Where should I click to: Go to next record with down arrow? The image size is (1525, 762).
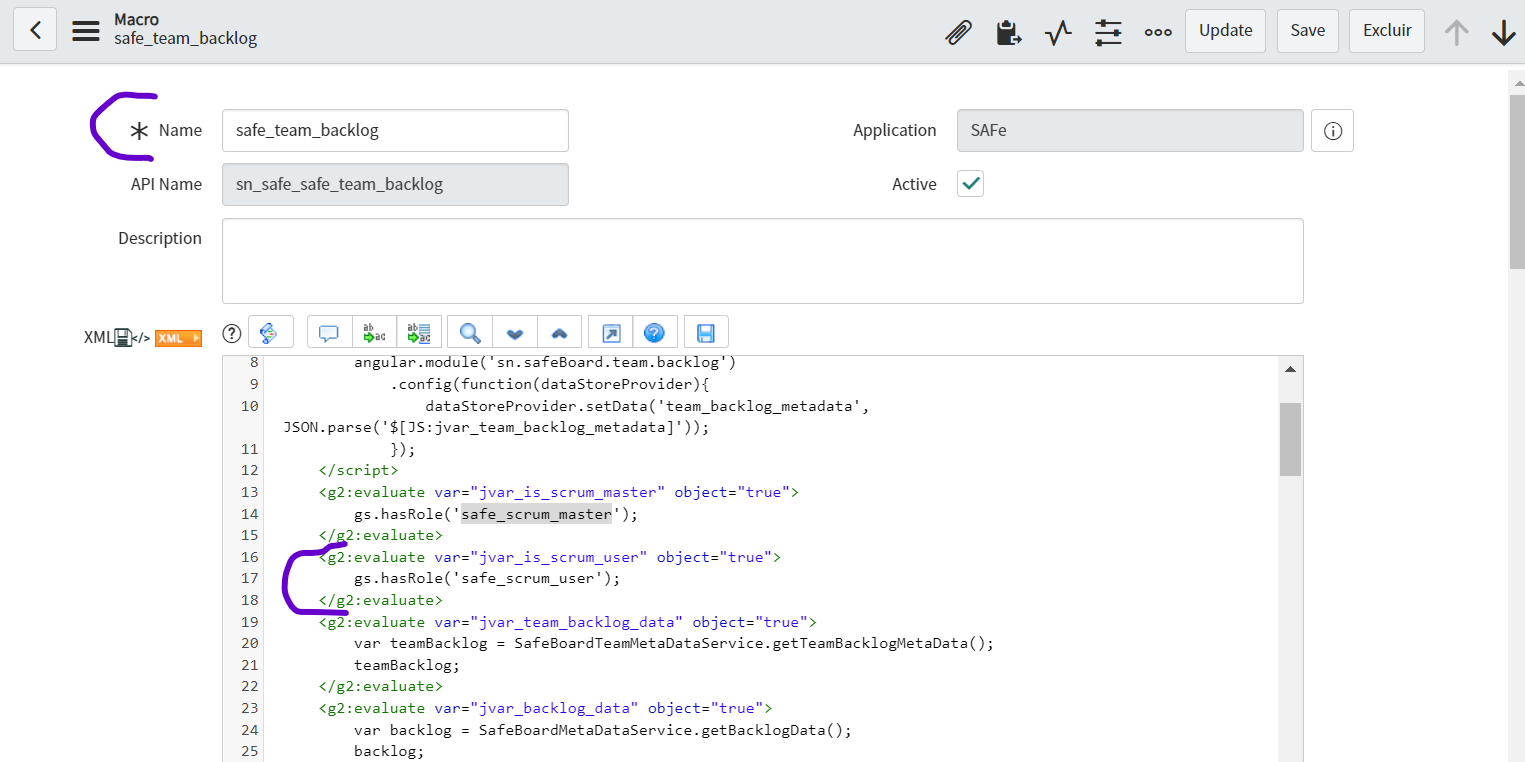(1503, 32)
